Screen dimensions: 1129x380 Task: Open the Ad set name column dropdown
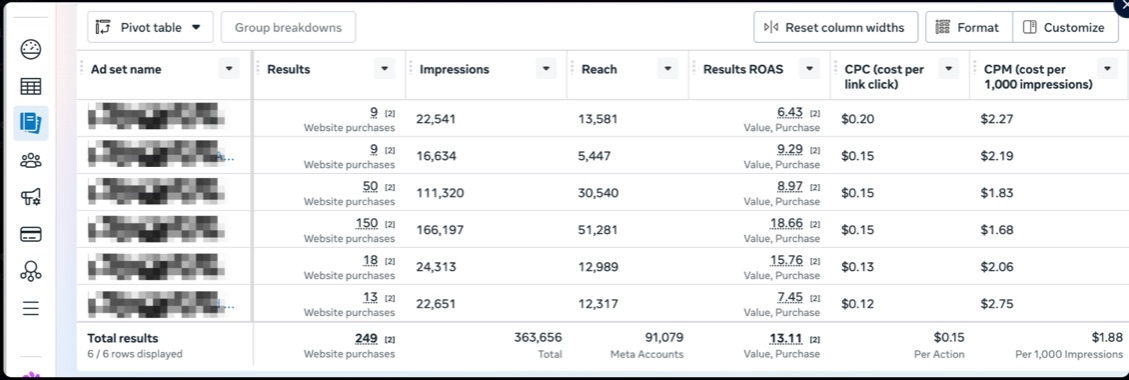229,69
